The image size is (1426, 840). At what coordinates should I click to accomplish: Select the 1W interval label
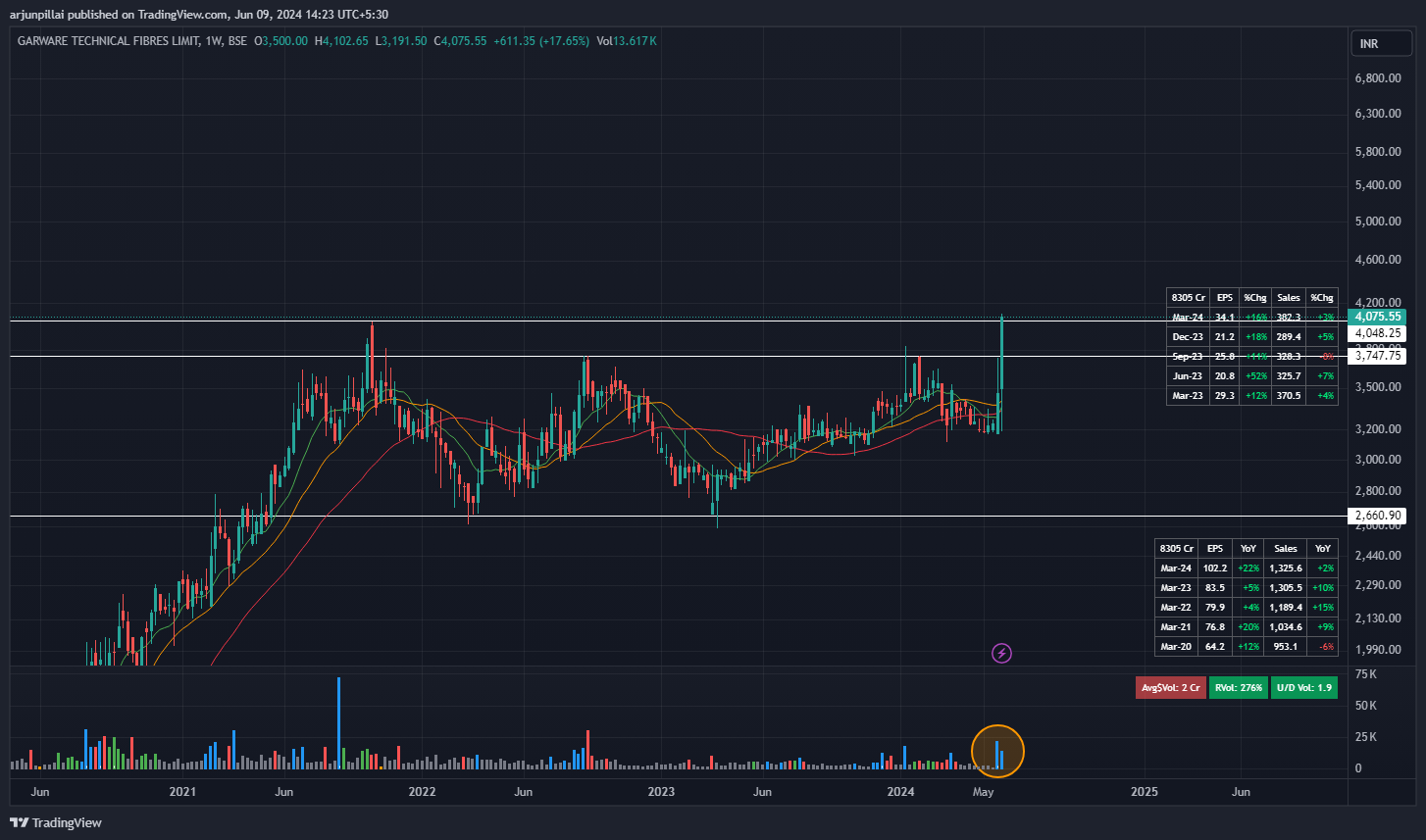[x=214, y=41]
